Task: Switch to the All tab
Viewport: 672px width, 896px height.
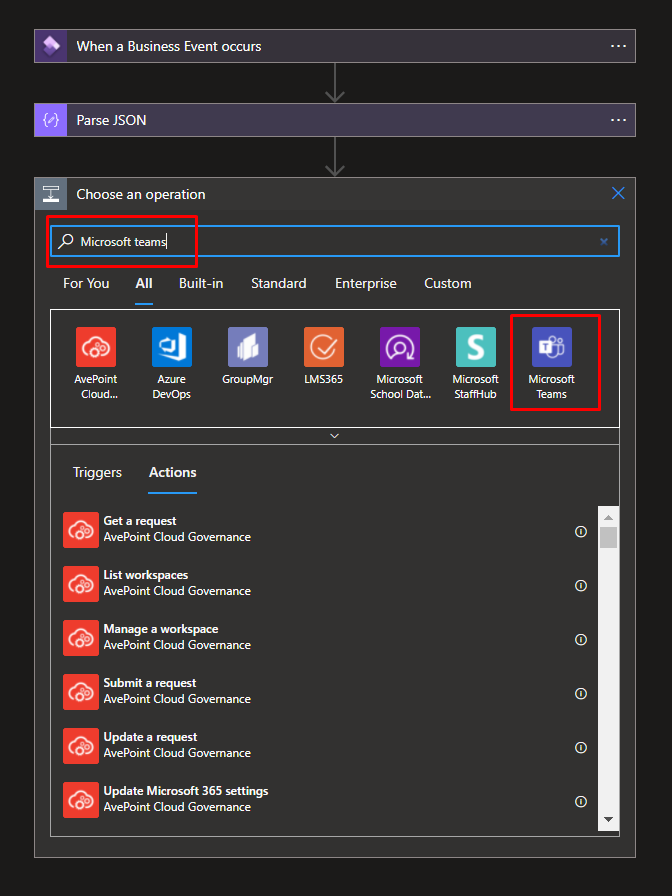Action: (144, 283)
